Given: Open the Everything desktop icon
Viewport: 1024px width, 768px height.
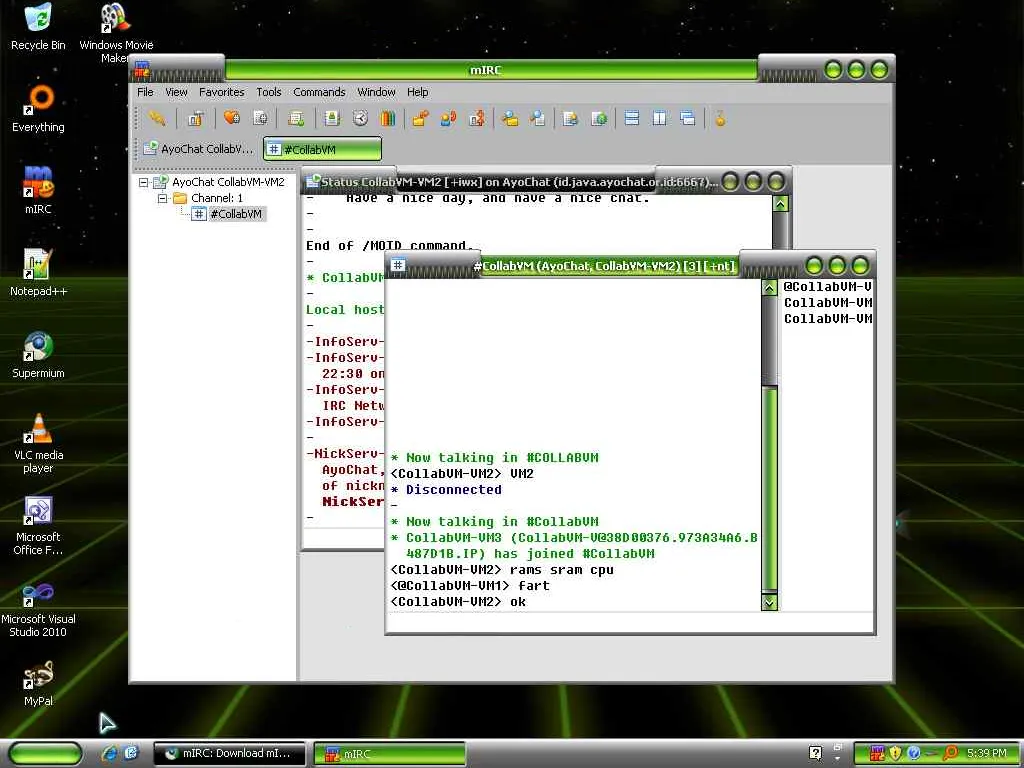Looking at the screenshot, I should click(38, 108).
